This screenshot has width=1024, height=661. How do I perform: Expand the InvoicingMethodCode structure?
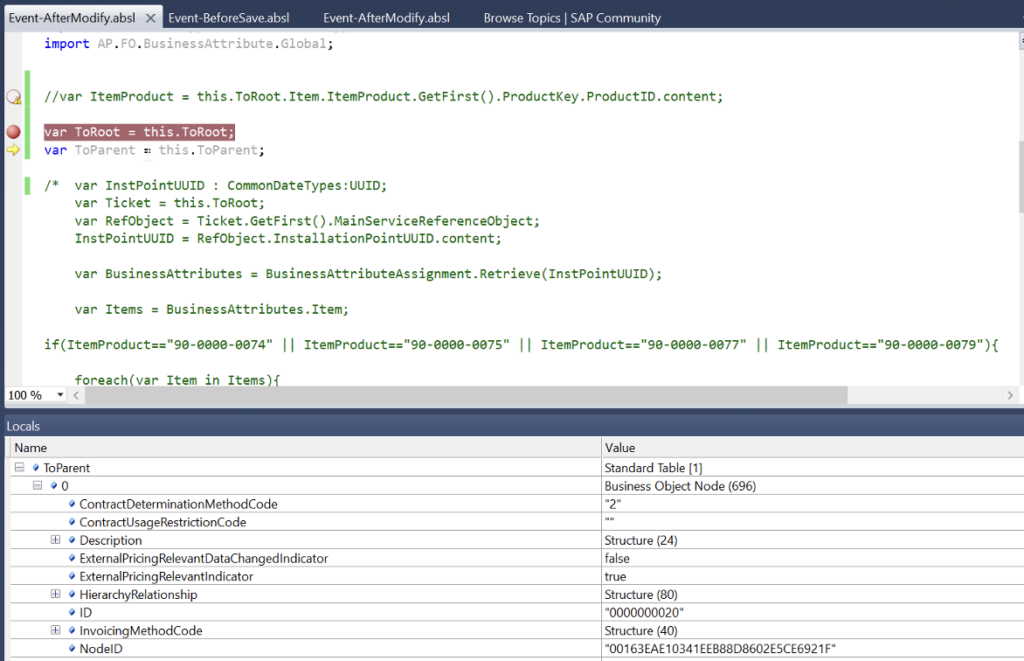56,631
